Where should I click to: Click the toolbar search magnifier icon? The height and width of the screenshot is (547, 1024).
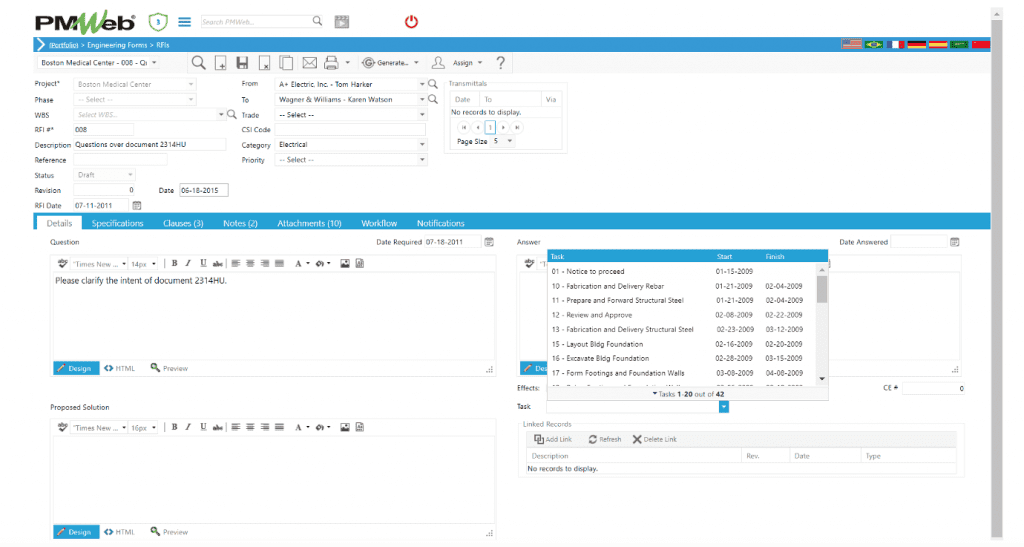(x=199, y=63)
